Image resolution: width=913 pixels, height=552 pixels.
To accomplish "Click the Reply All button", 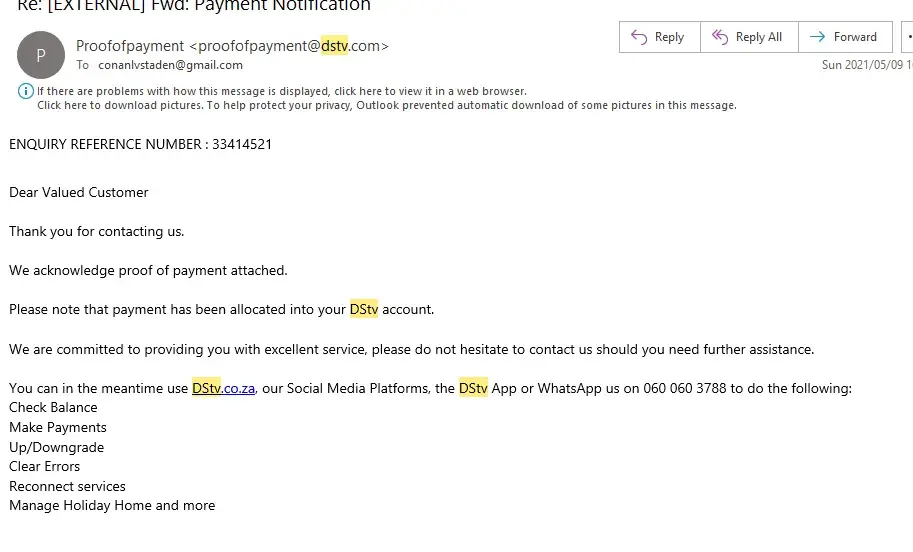I will pos(748,37).
